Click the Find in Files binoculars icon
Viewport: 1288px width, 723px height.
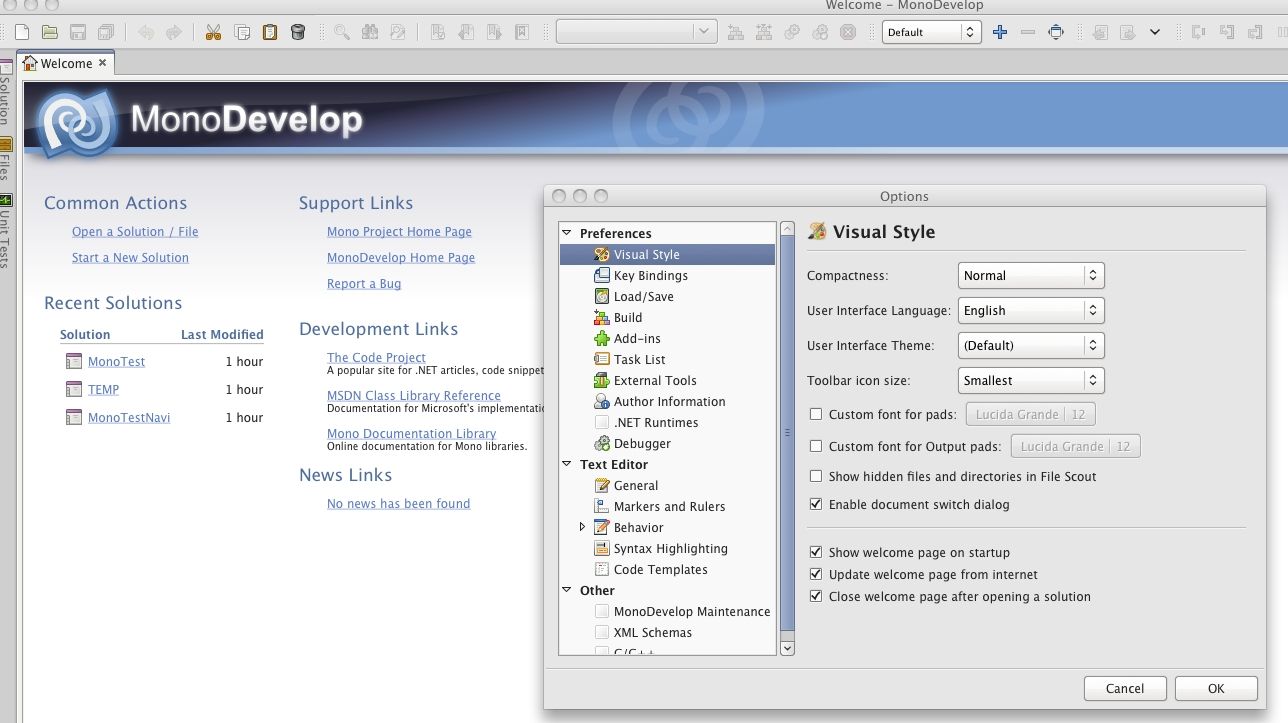370,32
